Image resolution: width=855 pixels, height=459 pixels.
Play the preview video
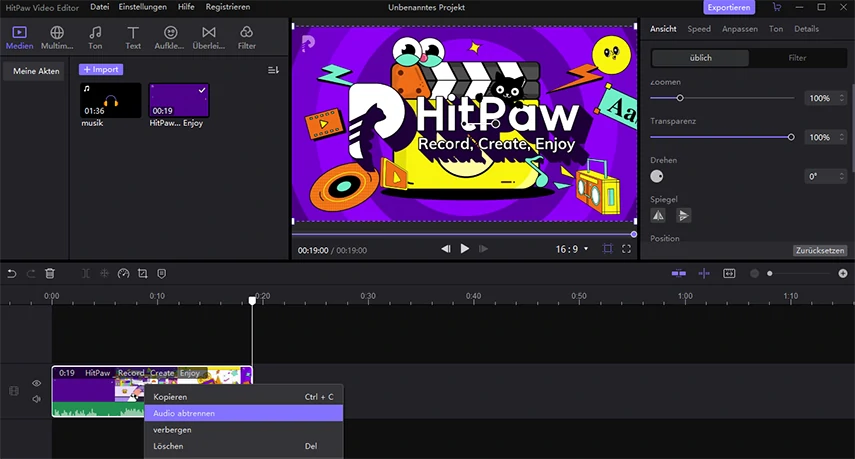tap(465, 249)
